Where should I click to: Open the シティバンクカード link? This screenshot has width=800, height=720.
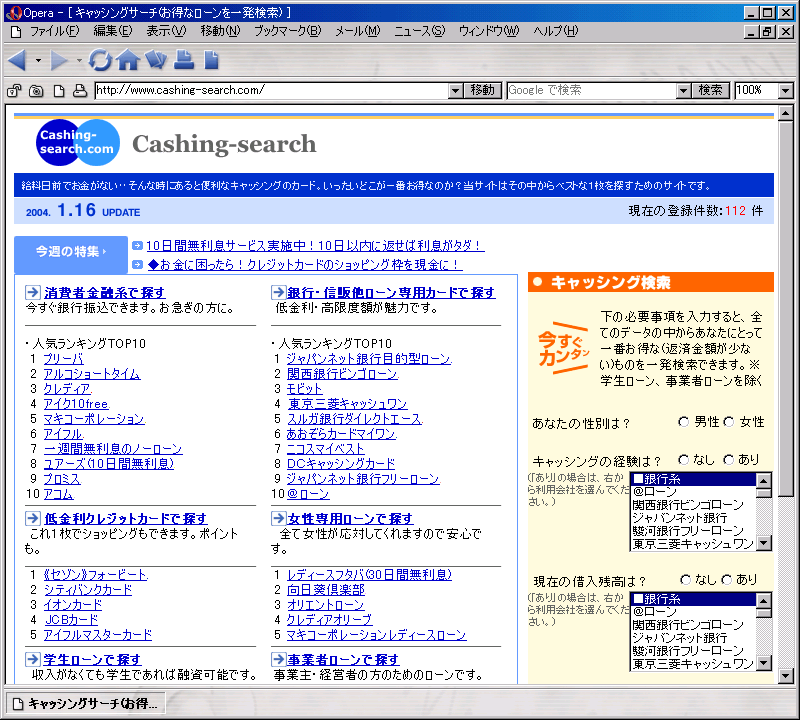tap(88, 590)
